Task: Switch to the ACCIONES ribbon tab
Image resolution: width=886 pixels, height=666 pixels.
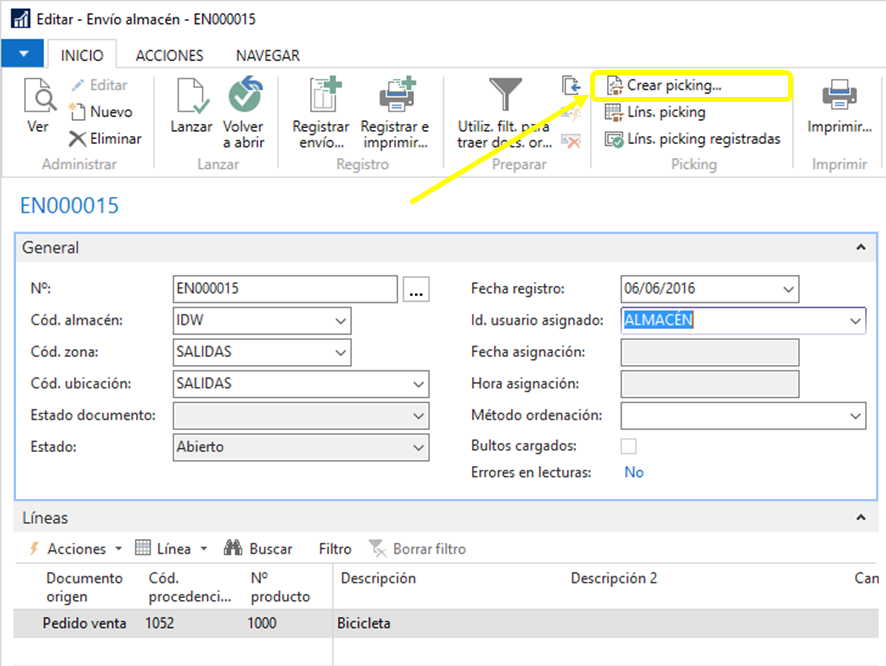Action: pos(170,55)
